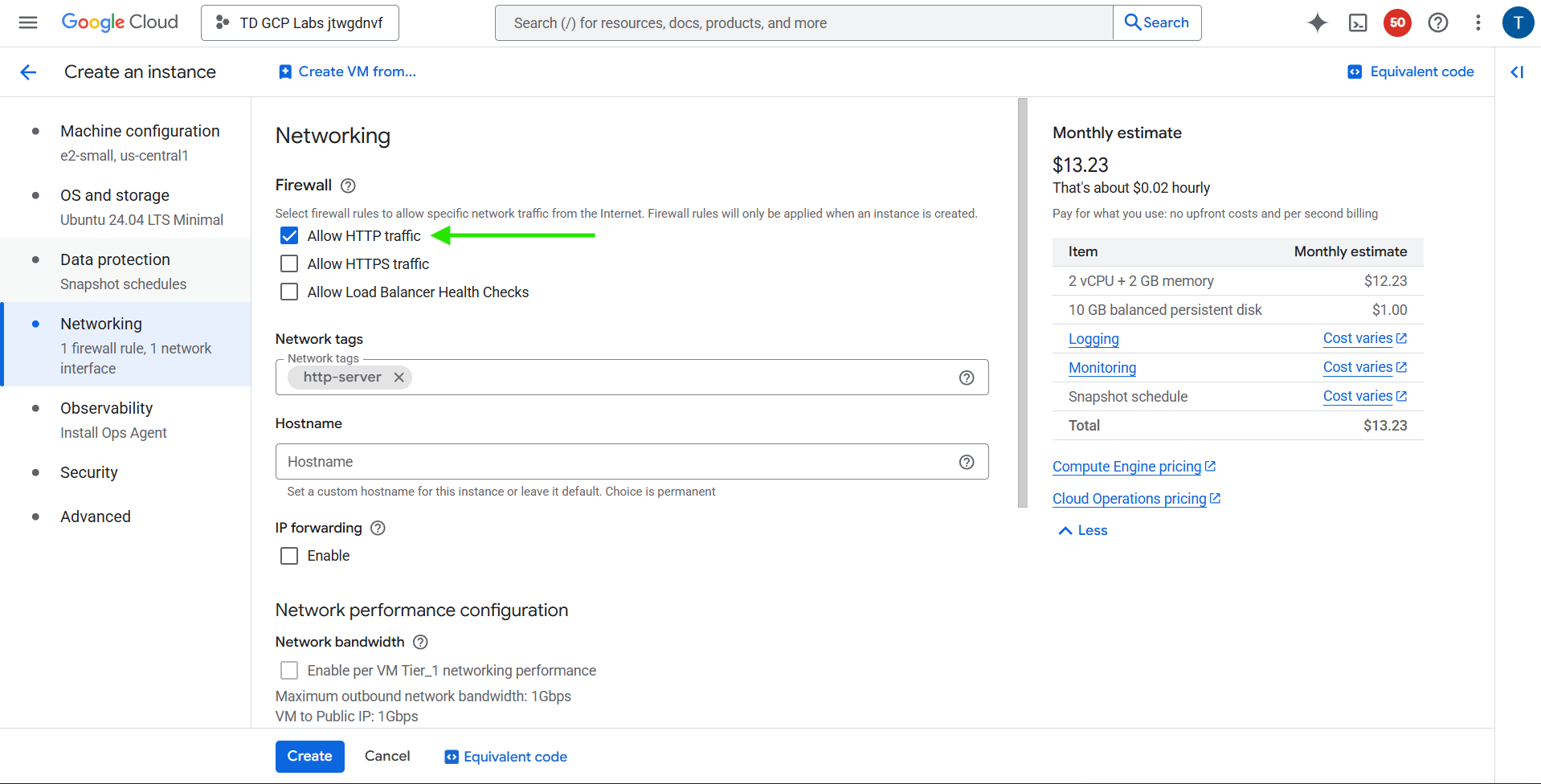Collapse the right side panel
This screenshot has width=1541, height=784.
pos(1517,72)
